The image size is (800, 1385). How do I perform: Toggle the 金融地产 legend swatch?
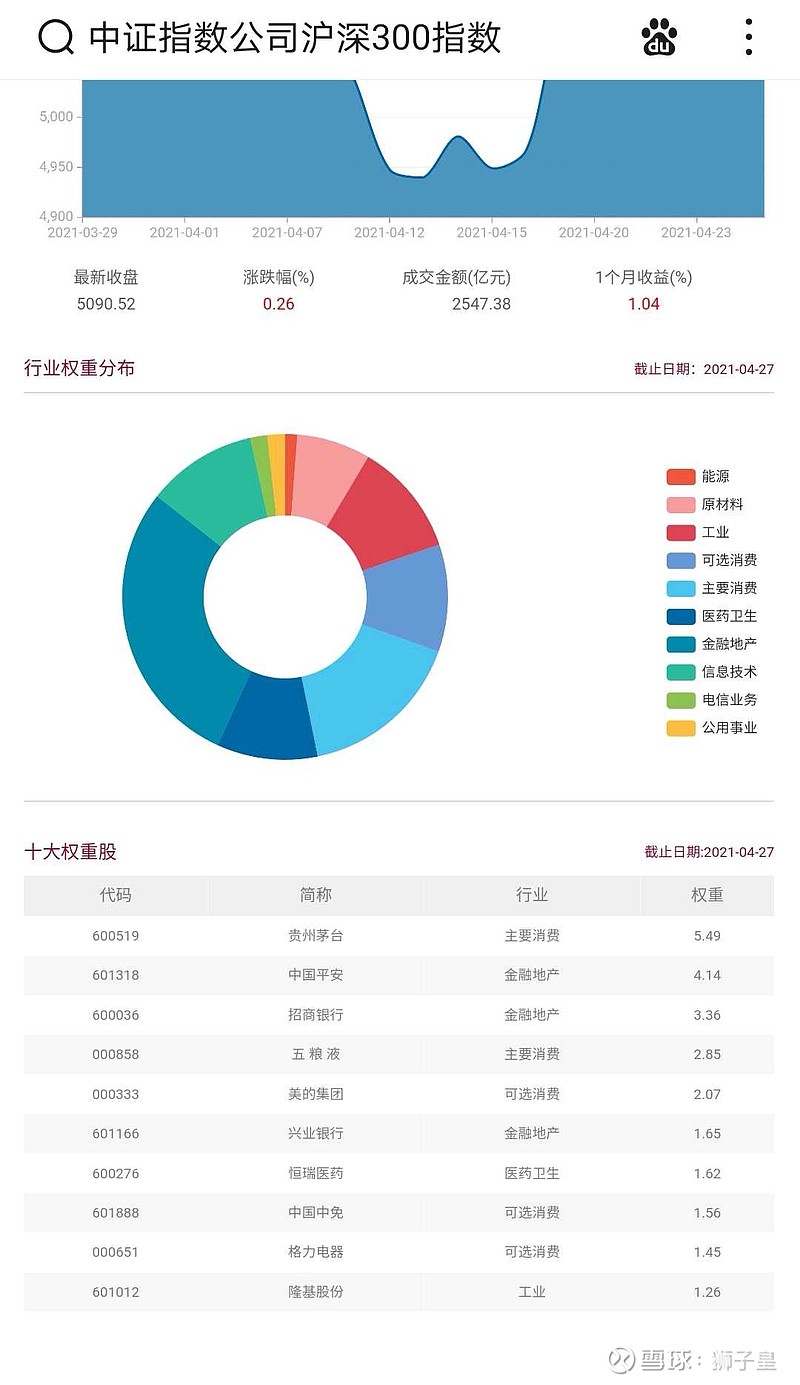tap(681, 644)
